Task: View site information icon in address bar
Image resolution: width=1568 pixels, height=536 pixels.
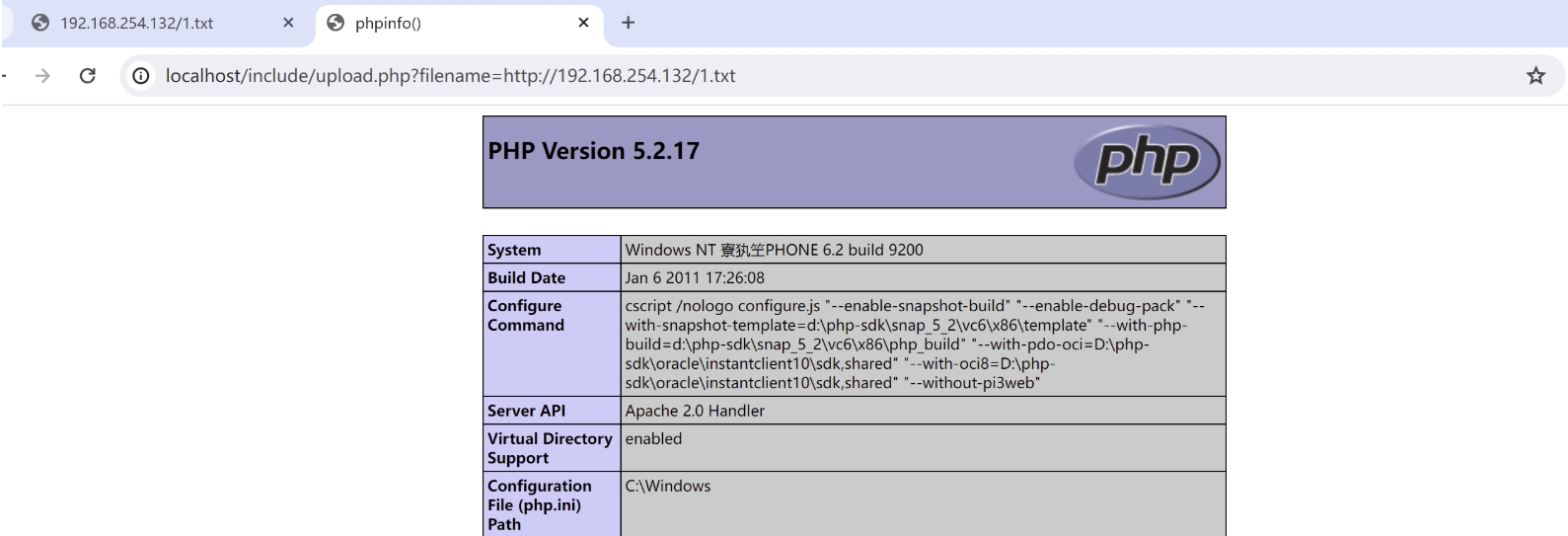Action: click(141, 76)
